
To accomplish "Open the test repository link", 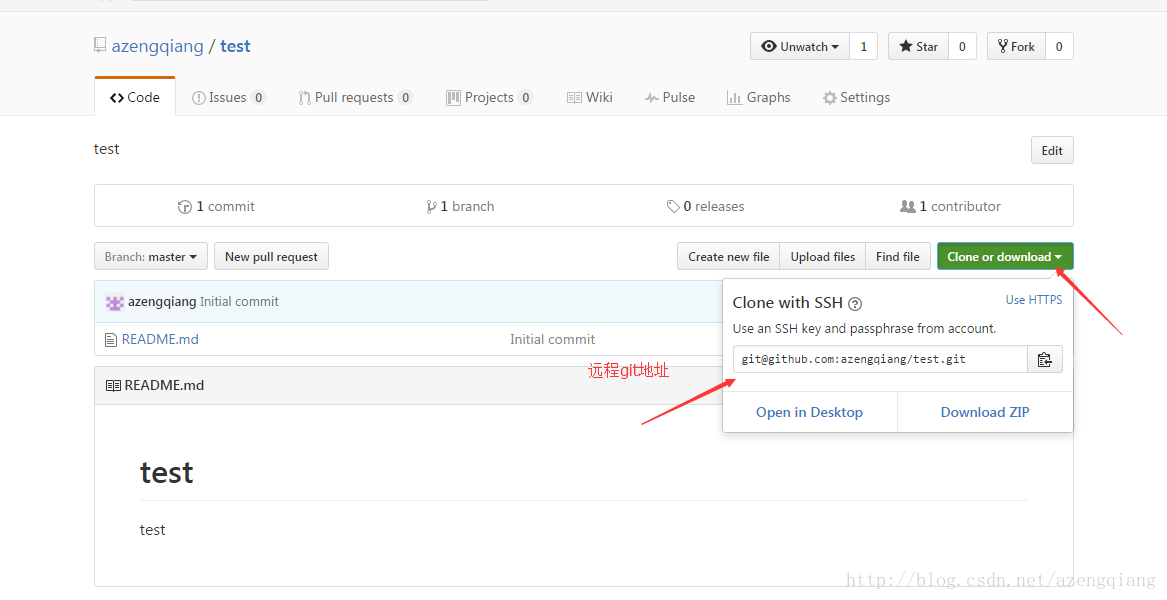I will (235, 46).
